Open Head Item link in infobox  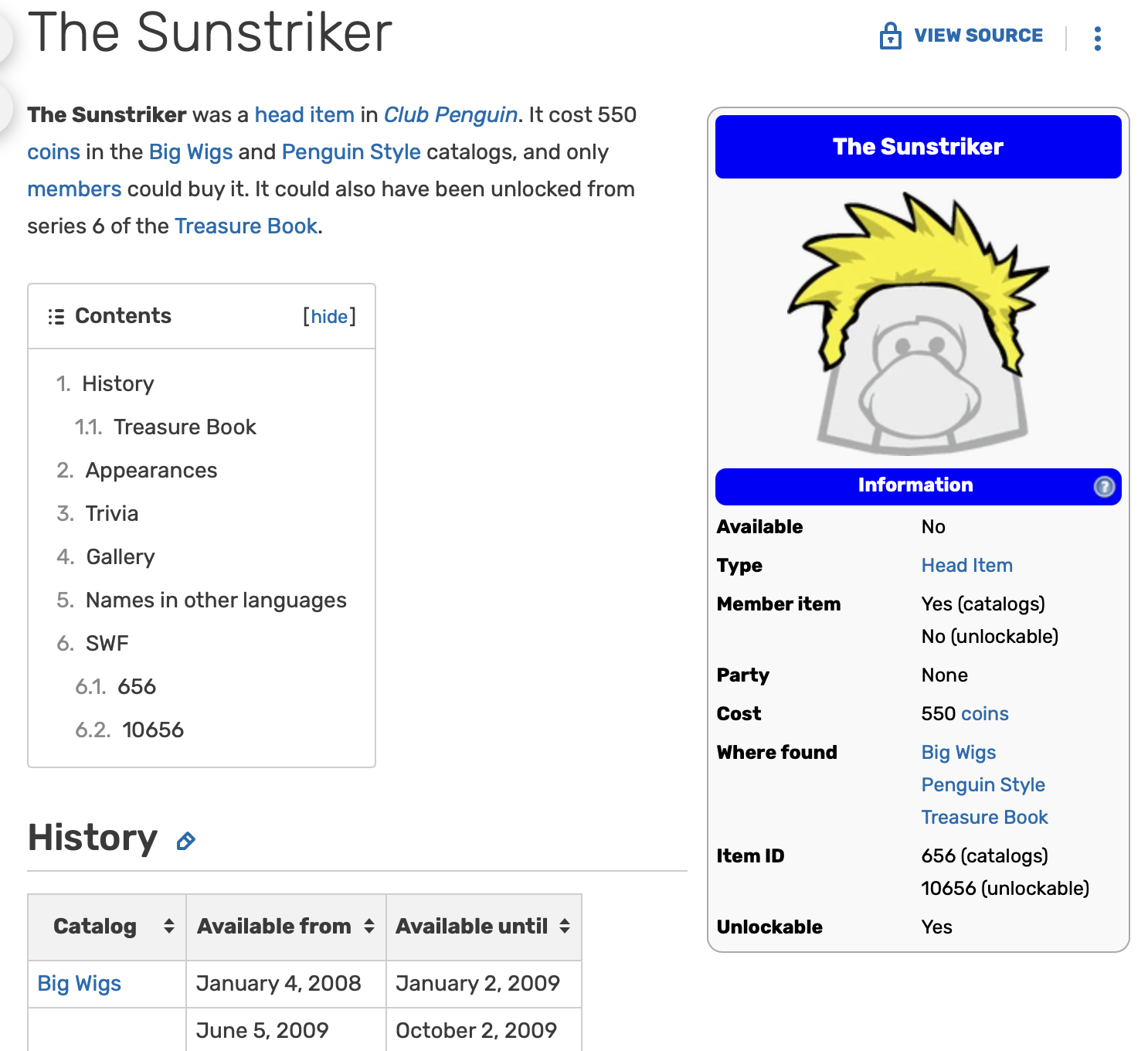(x=966, y=566)
